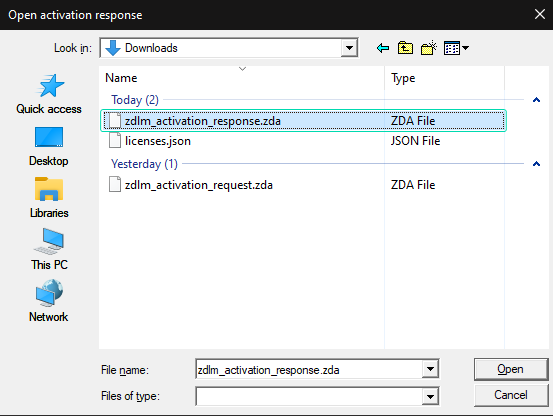The height and width of the screenshot is (416, 553).
Task: Collapse the Yesterday group
Action: coord(536,164)
